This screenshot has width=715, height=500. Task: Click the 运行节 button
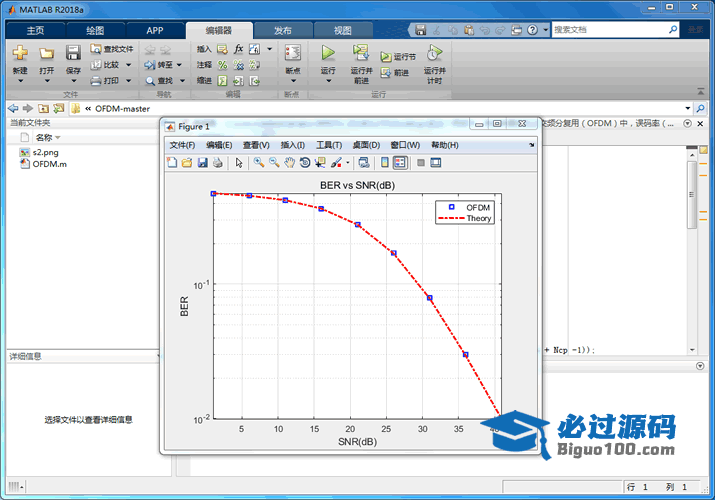(399, 57)
